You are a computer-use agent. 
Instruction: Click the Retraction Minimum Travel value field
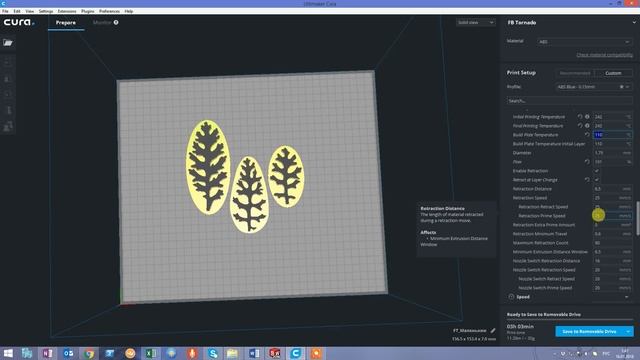612,234
